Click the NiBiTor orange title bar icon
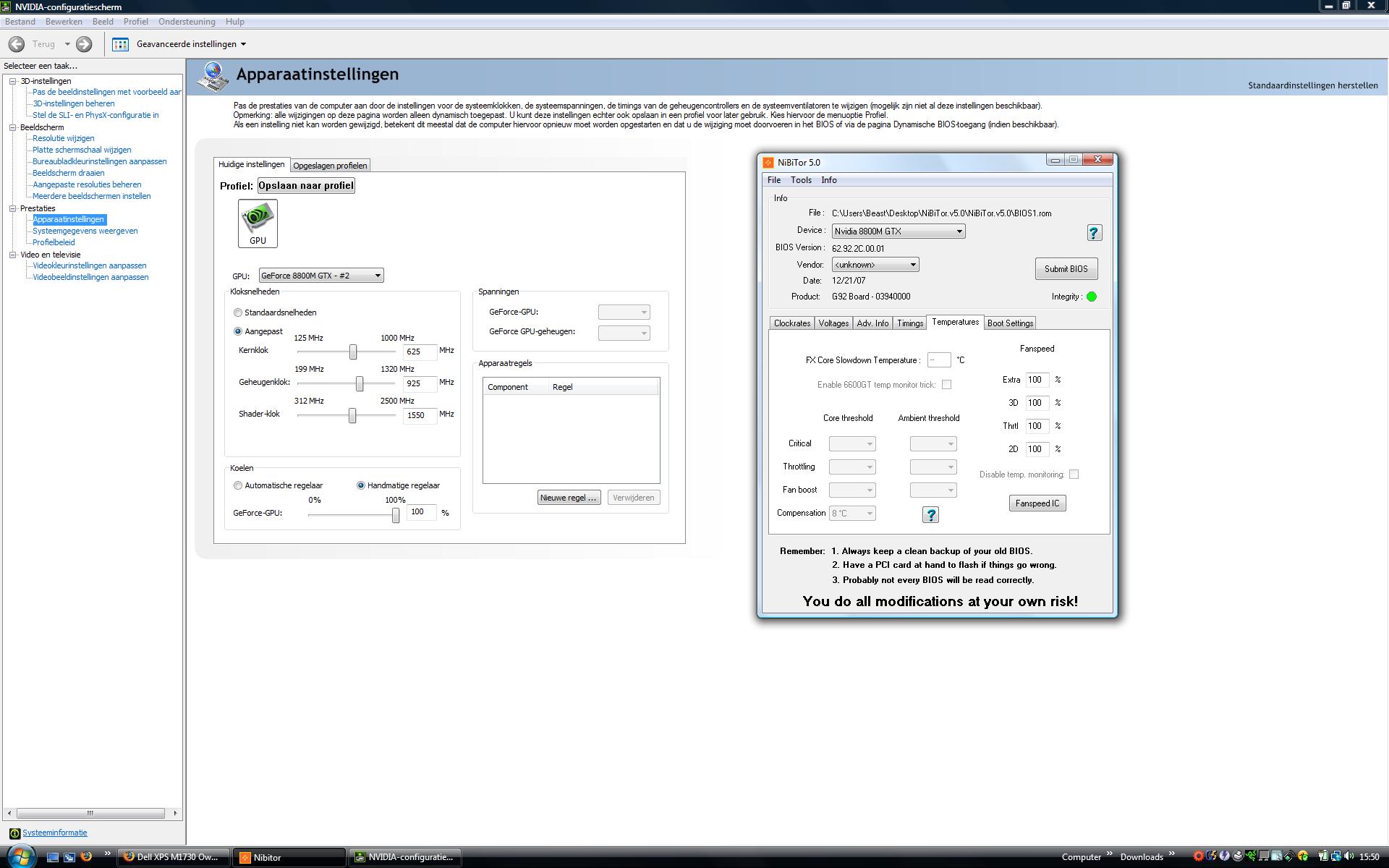This screenshot has width=1389, height=868. (x=768, y=163)
